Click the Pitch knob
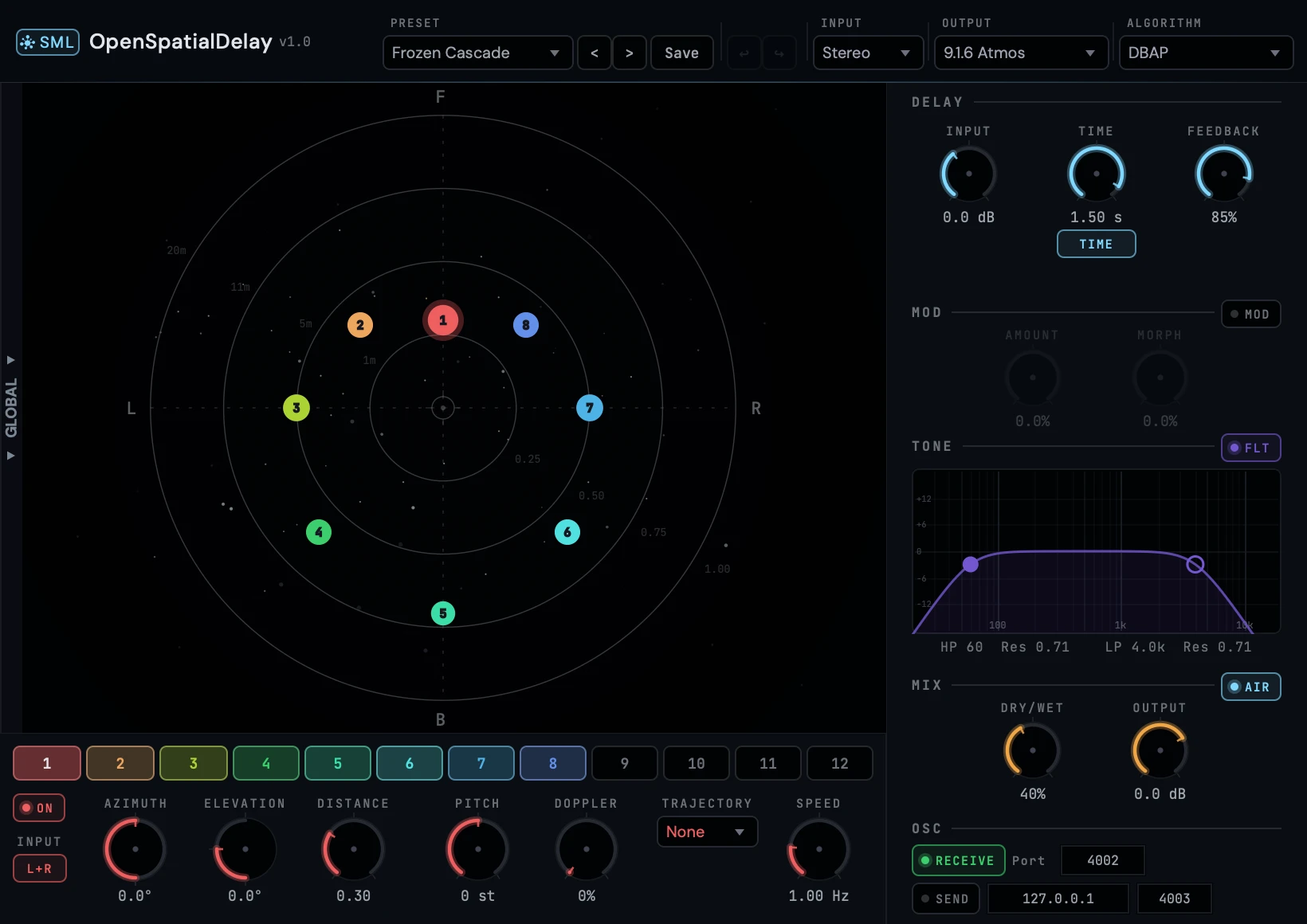 coord(478,849)
